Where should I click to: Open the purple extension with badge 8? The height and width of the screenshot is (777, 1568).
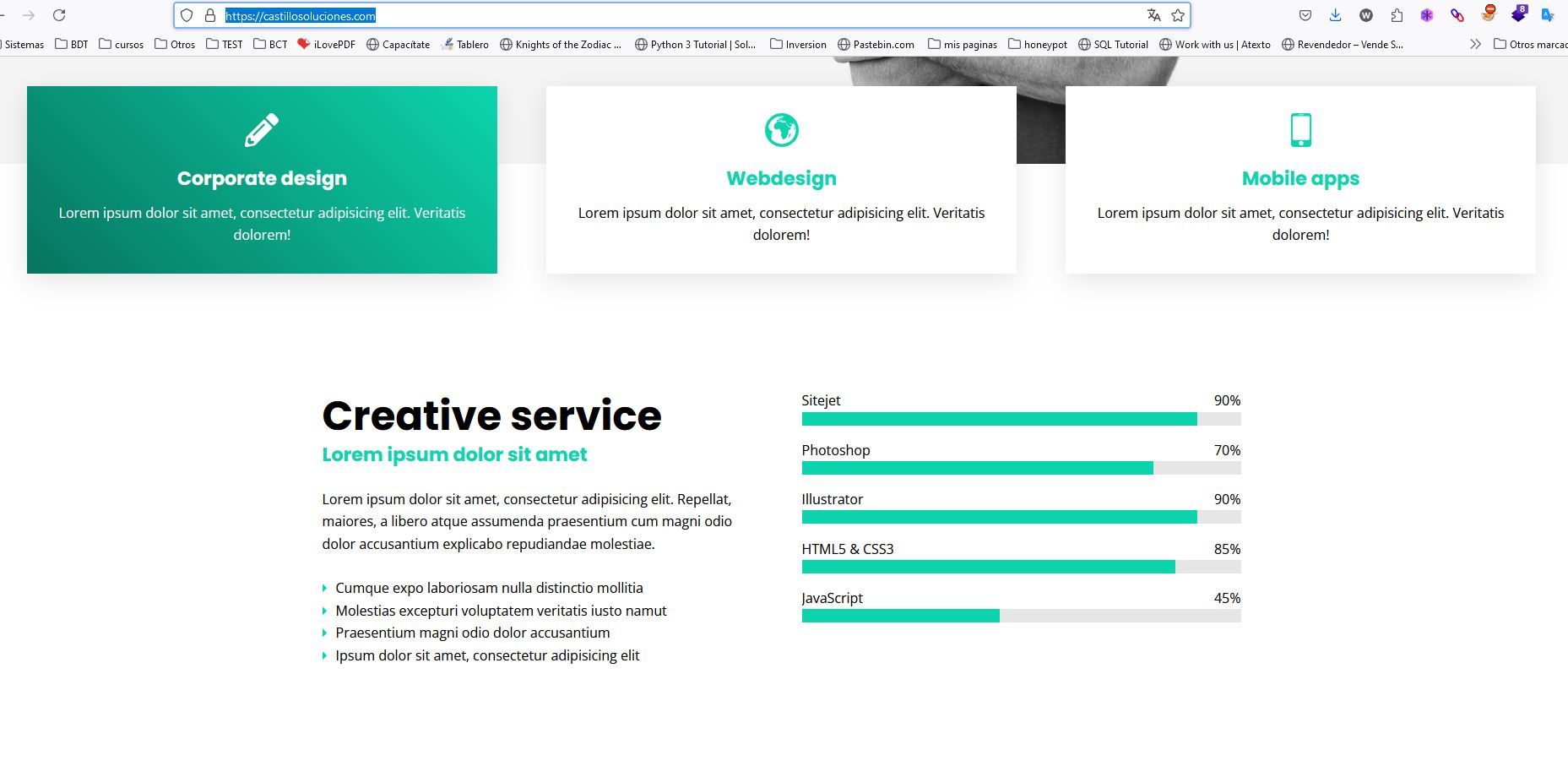point(1519,14)
